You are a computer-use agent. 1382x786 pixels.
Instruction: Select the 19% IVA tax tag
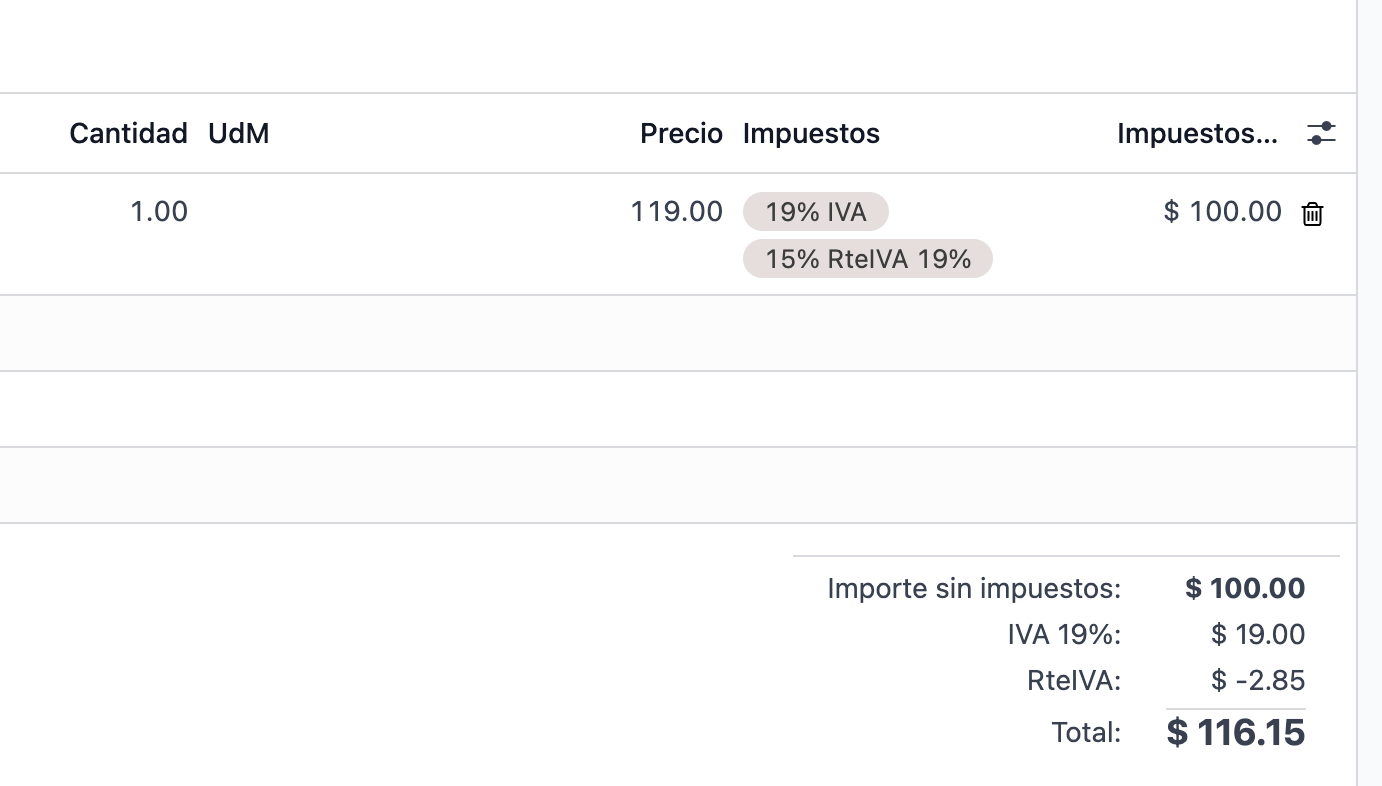[816, 212]
